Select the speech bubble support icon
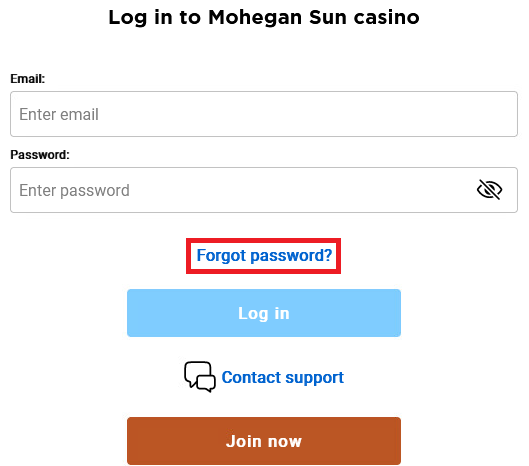Screen dimensions: 529x466 [200, 377]
